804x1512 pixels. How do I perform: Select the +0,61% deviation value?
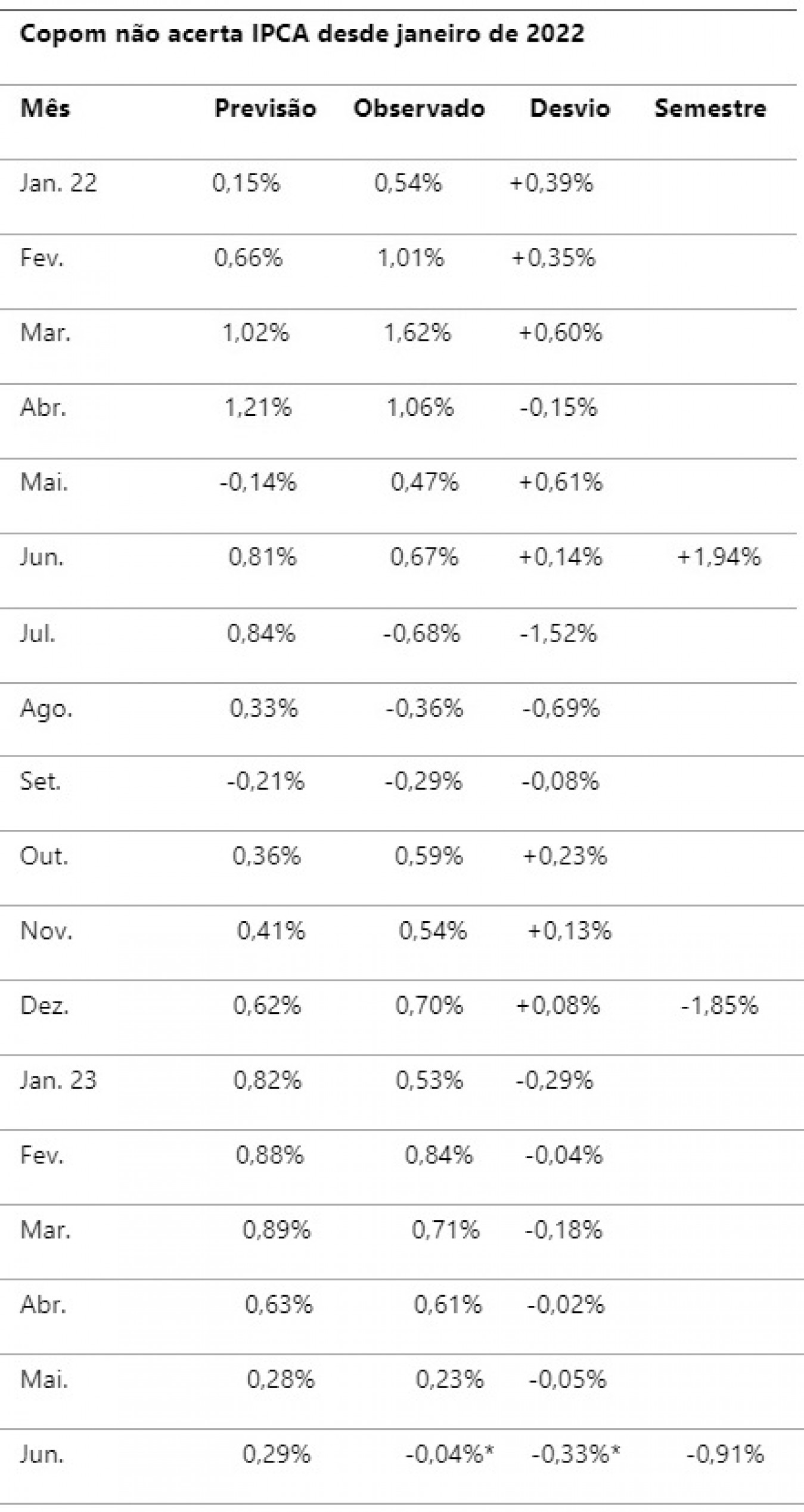(561, 482)
